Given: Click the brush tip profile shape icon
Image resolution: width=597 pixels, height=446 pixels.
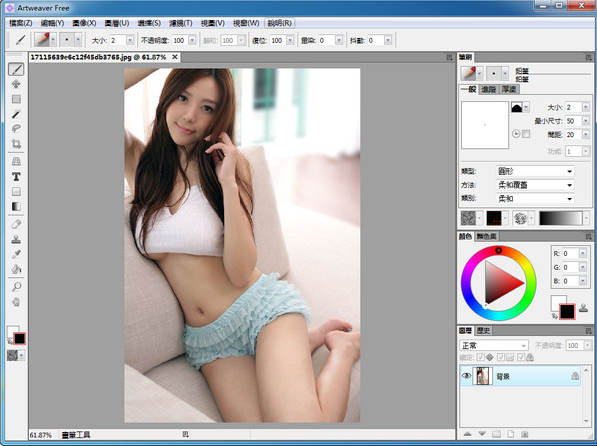Looking at the screenshot, I should (x=517, y=107).
